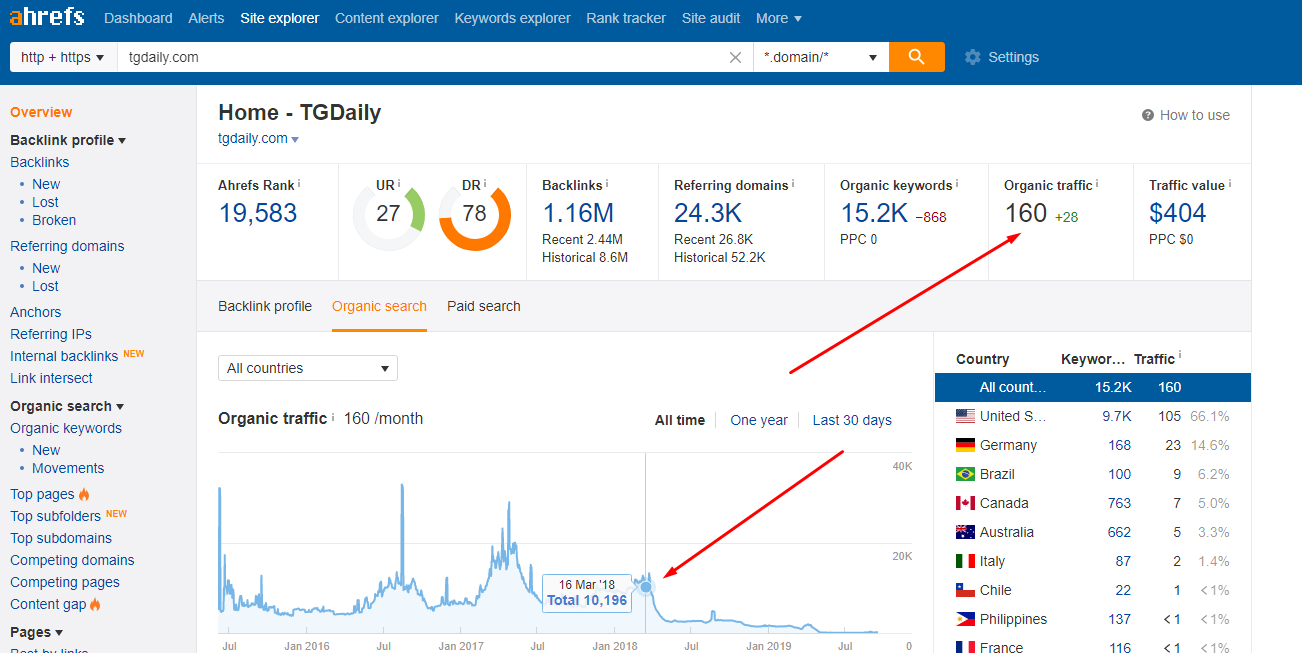The height and width of the screenshot is (653, 1302).
Task: Select the All countries row in country table
Action: (1093, 387)
